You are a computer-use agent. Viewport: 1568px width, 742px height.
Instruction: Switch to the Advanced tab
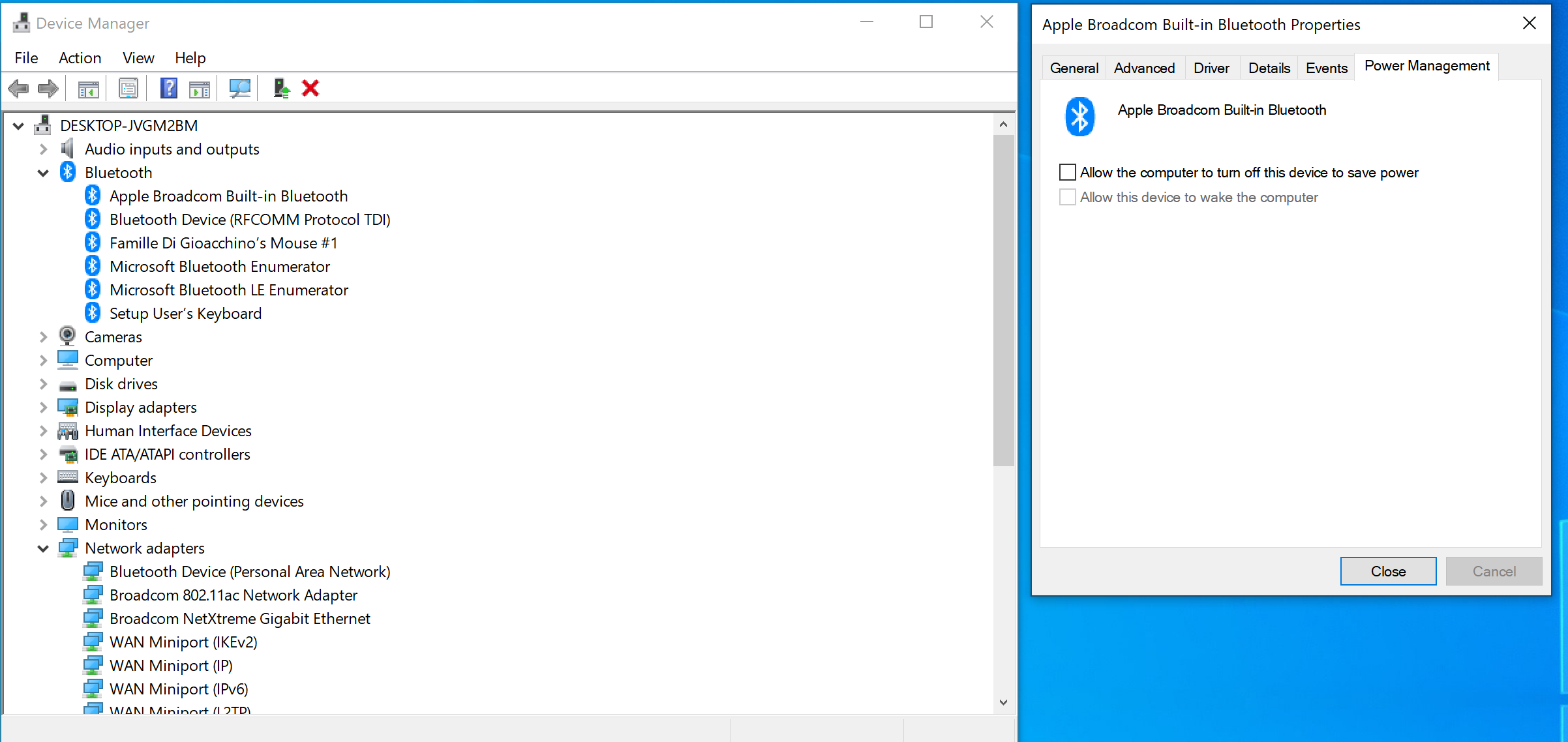1144,68
